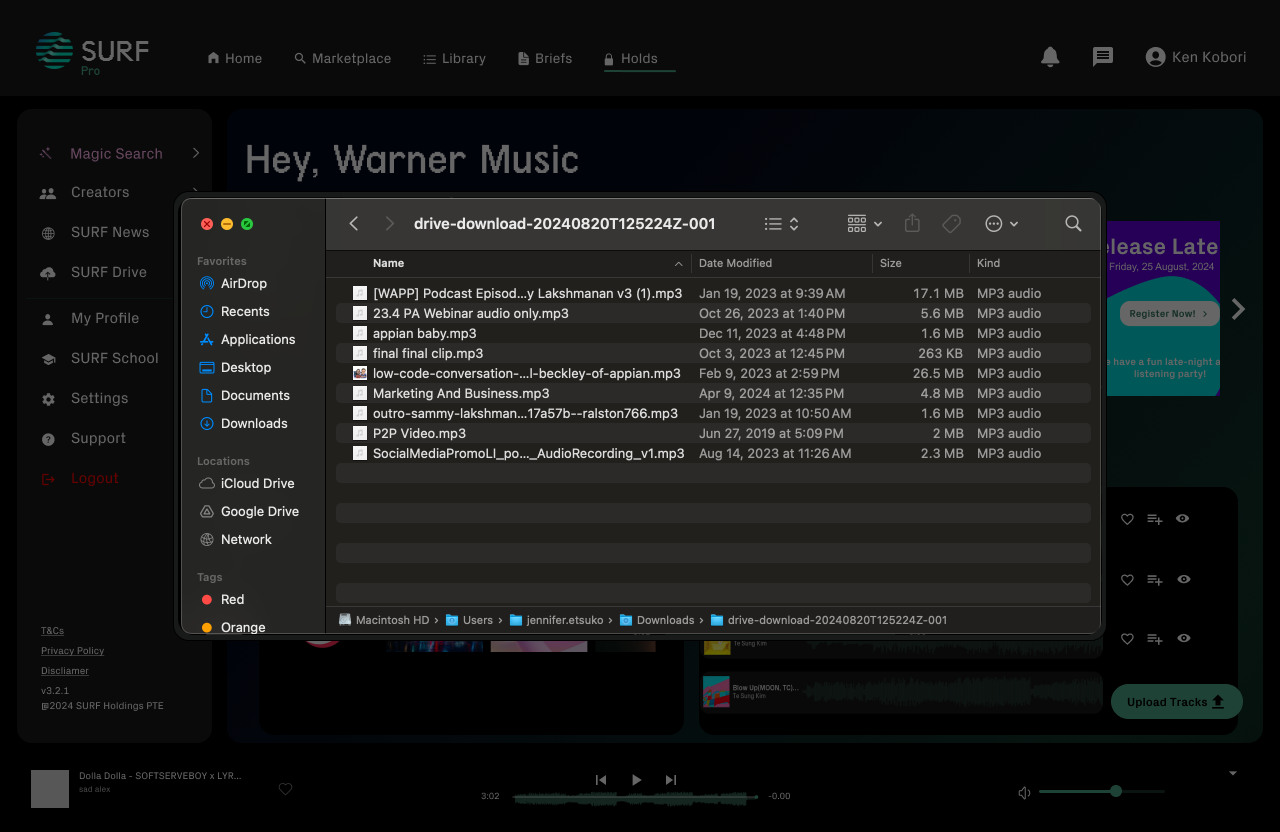The image size is (1280, 832).
Task: Open Briefs tab
Action: click(545, 58)
